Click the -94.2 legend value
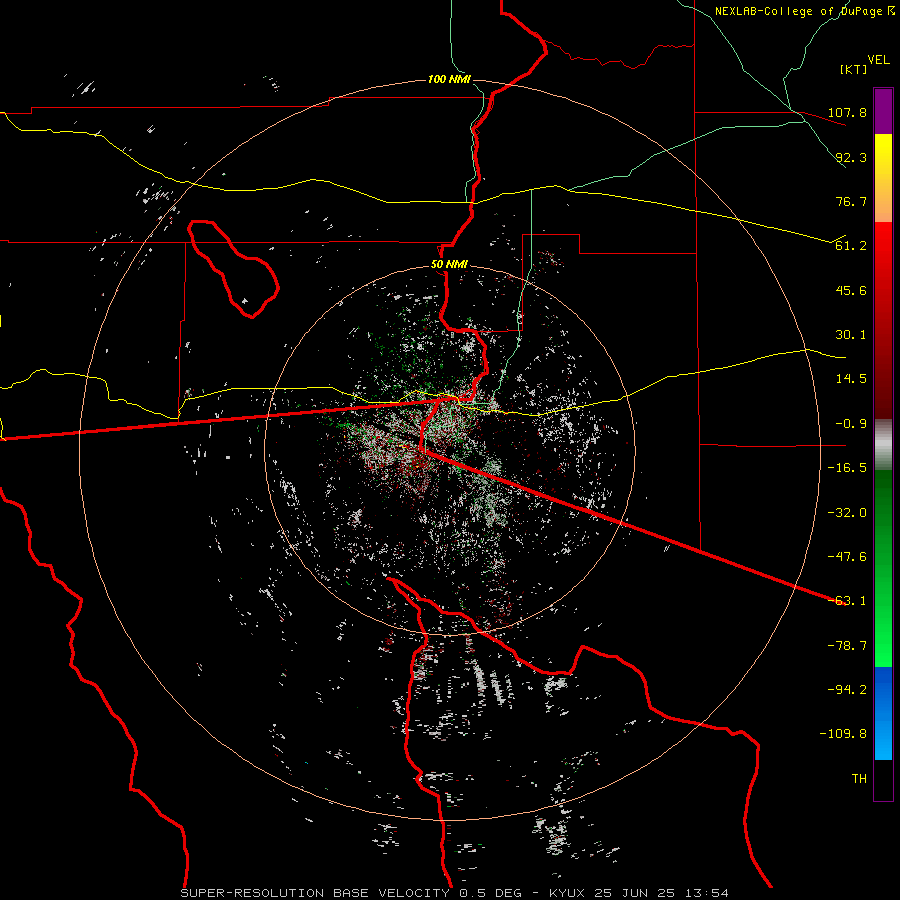 [847, 690]
